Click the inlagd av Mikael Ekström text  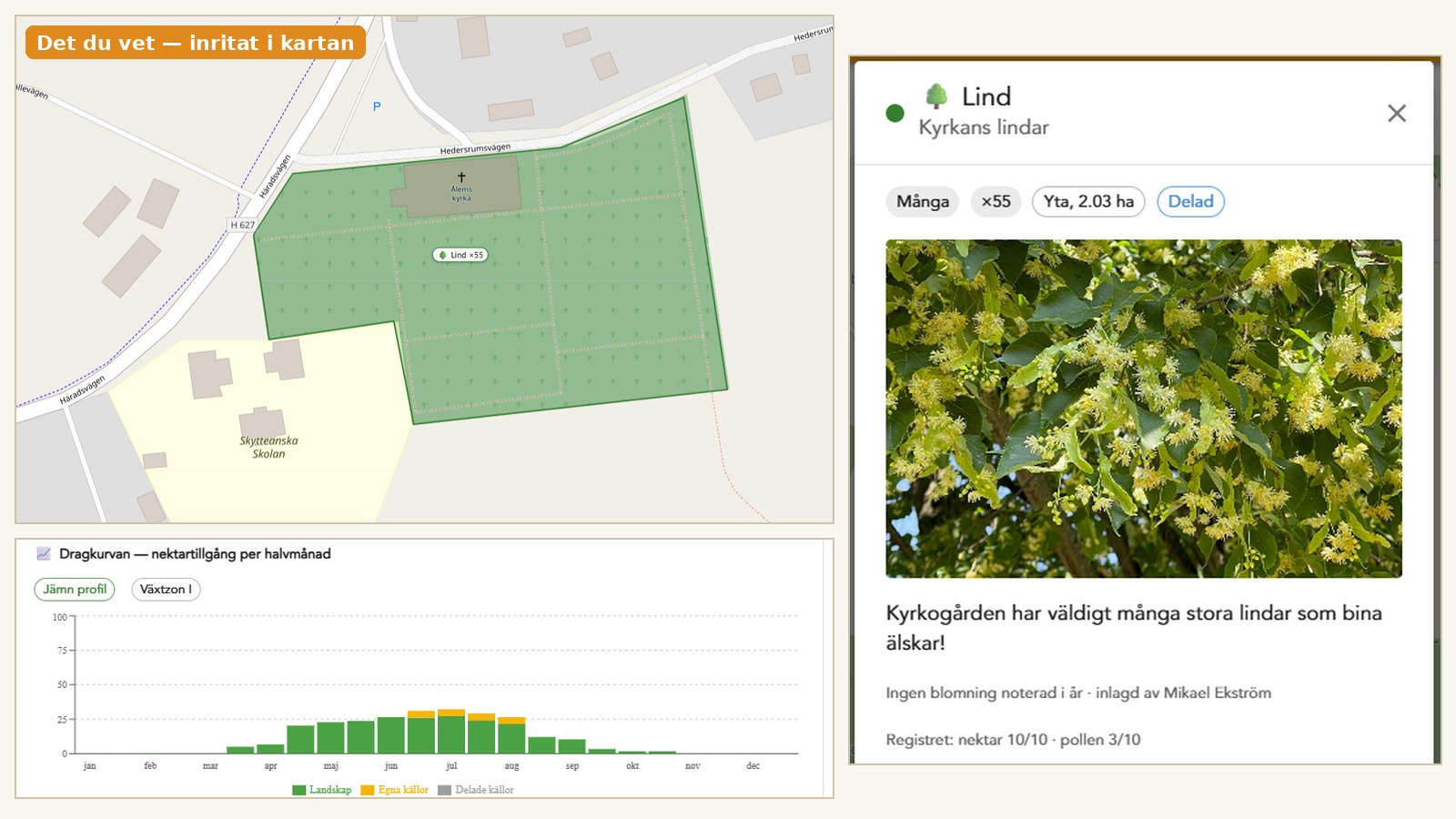pyautogui.click(x=1183, y=693)
